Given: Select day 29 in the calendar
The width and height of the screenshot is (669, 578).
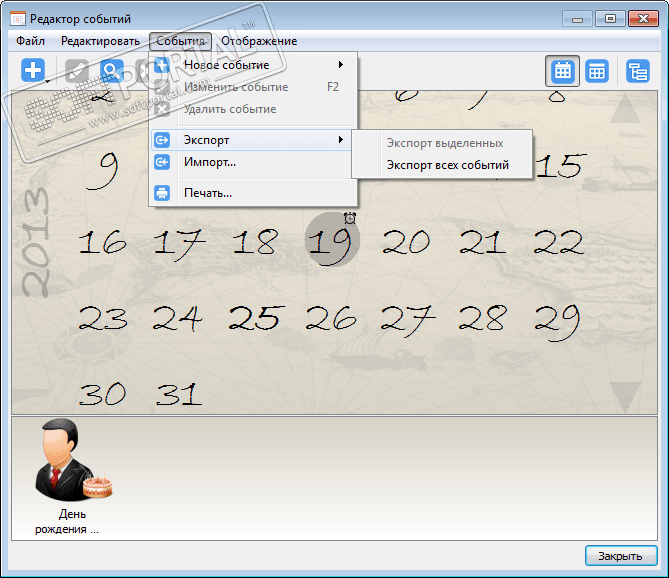Looking at the screenshot, I should point(557,322).
